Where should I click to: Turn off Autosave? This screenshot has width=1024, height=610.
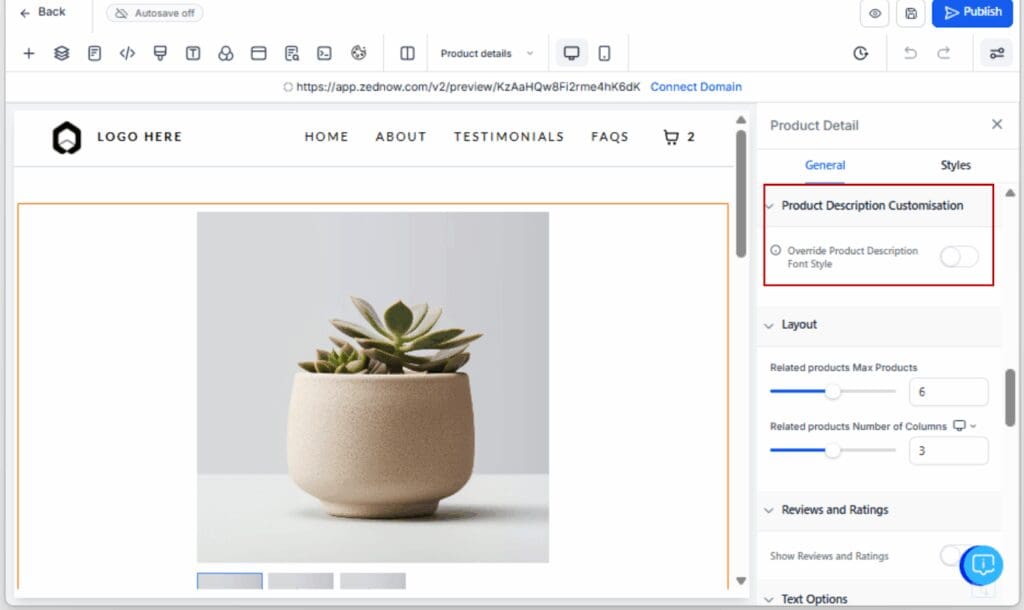[154, 14]
